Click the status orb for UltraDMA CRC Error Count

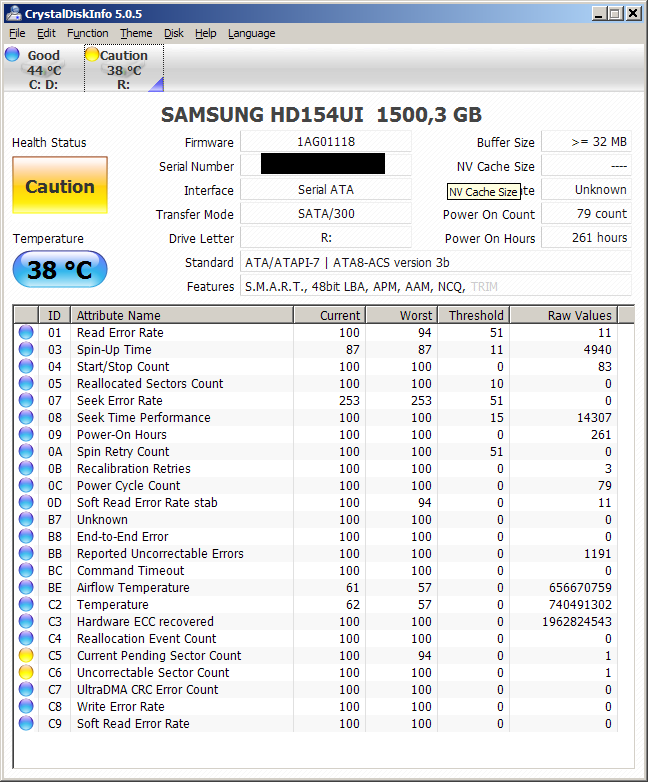[26, 689]
